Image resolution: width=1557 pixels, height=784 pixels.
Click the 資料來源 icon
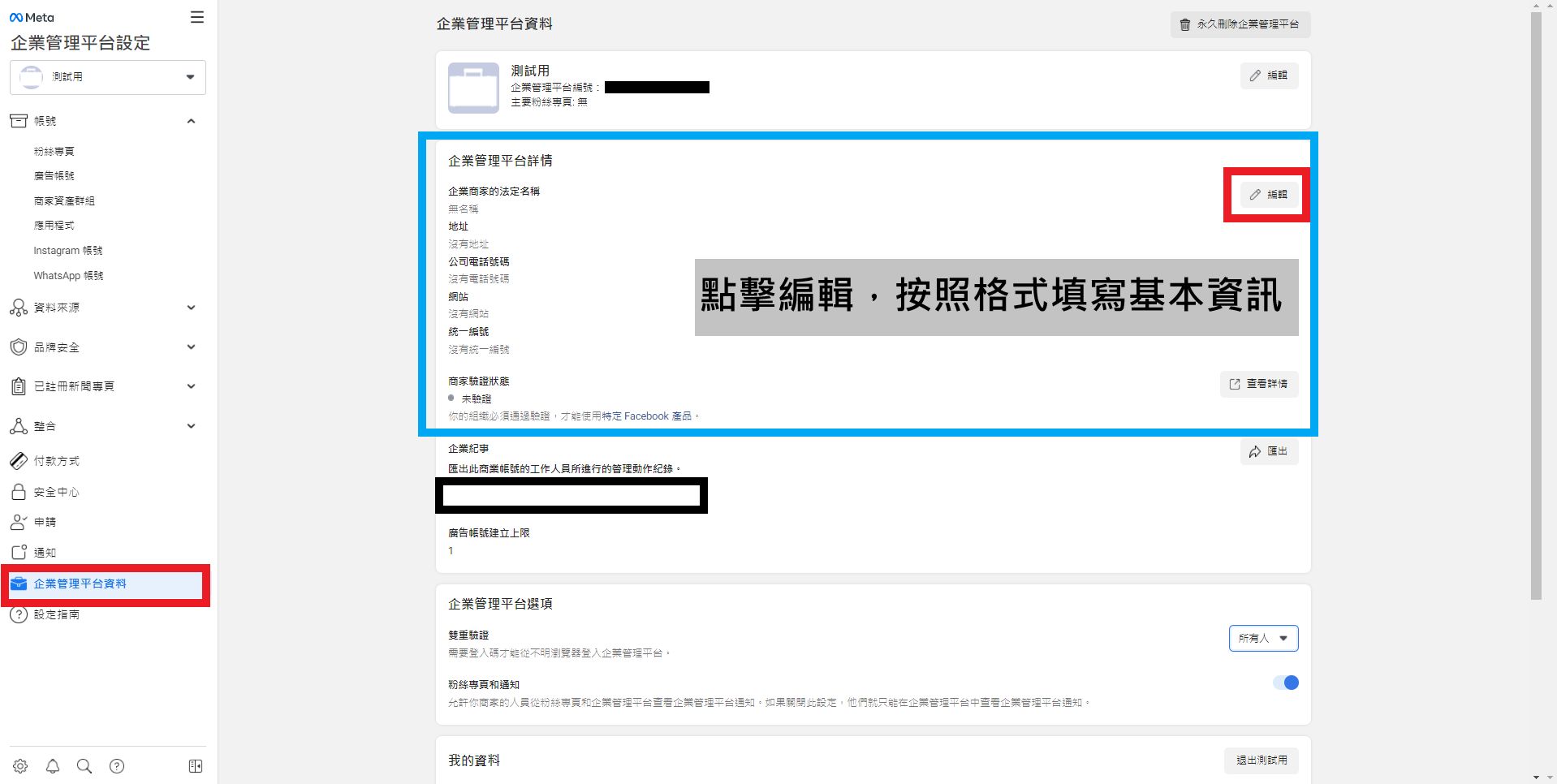pos(19,308)
